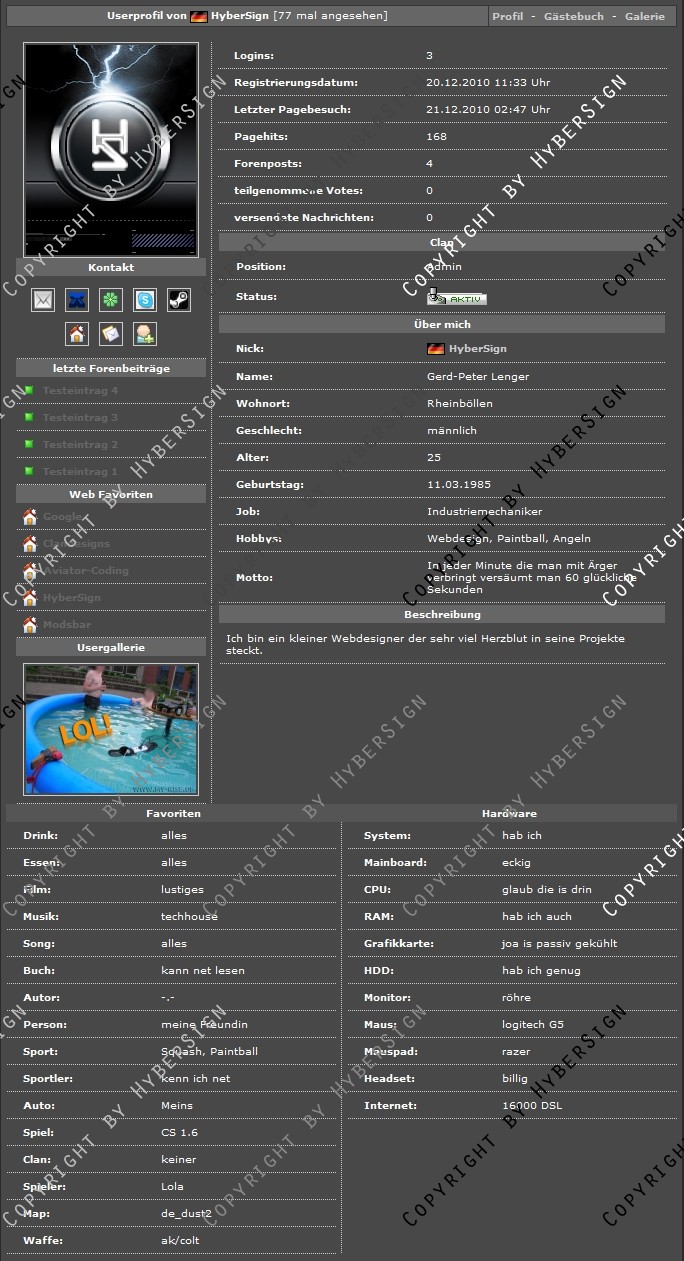Screen dimensions: 684x1261
Task: Open the Skype contact icon
Action: [x=145, y=299]
